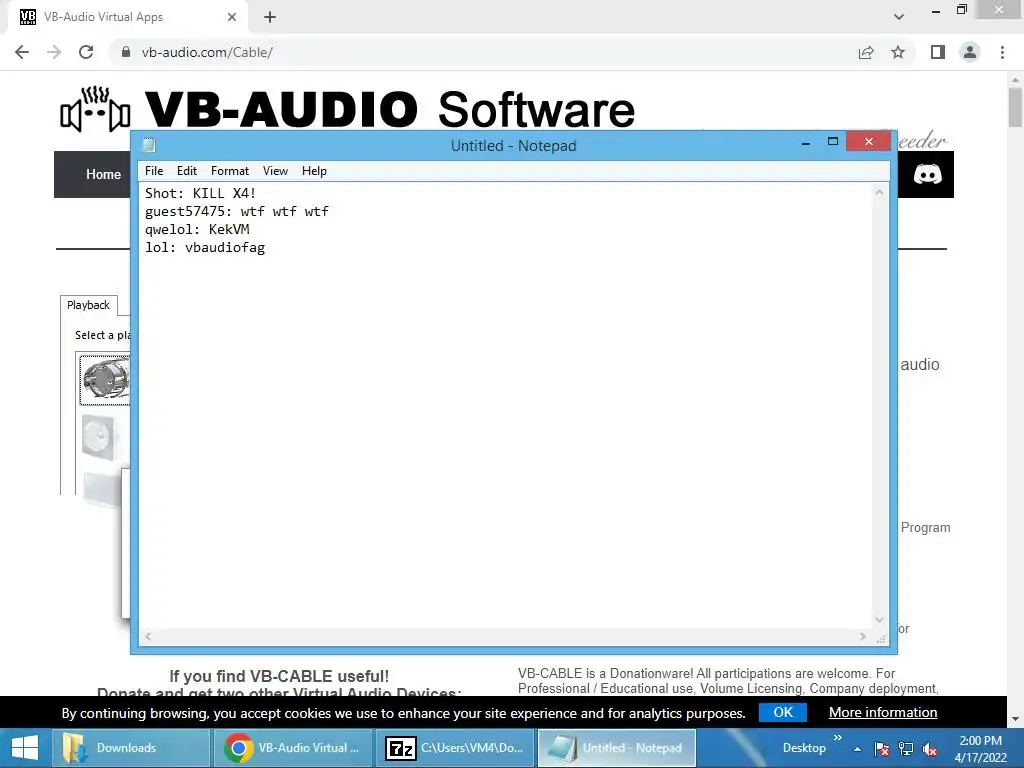The width and height of the screenshot is (1024, 768).
Task: Click the site lock icon in address bar
Action: tap(127, 52)
